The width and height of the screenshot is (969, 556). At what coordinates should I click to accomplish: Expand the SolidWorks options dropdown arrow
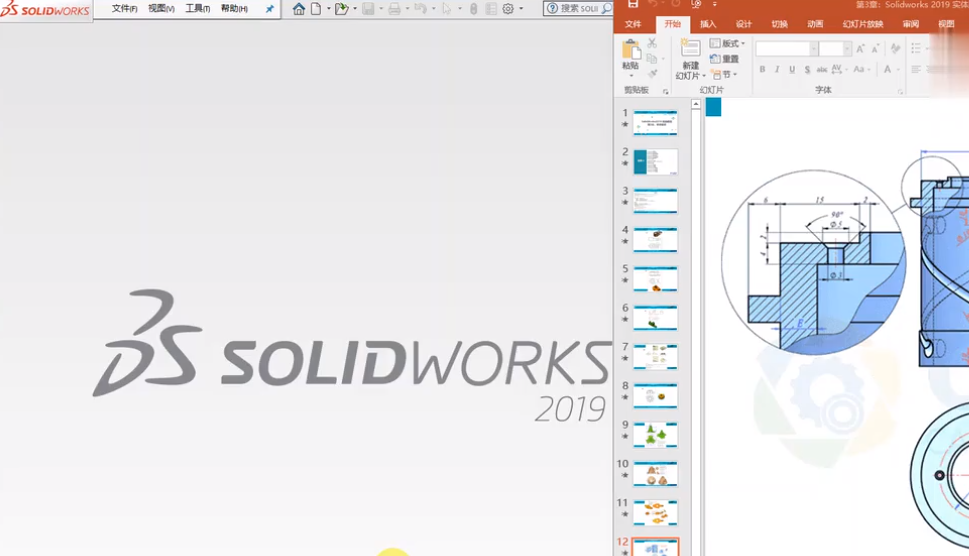click(521, 9)
